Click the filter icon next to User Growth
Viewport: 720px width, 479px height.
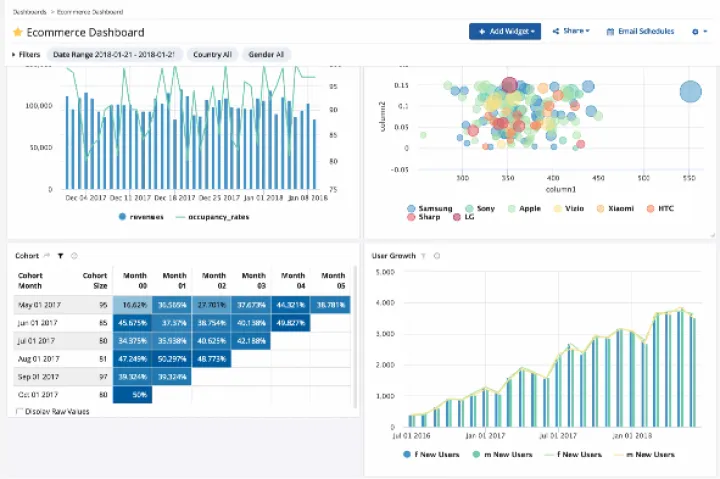(x=423, y=256)
